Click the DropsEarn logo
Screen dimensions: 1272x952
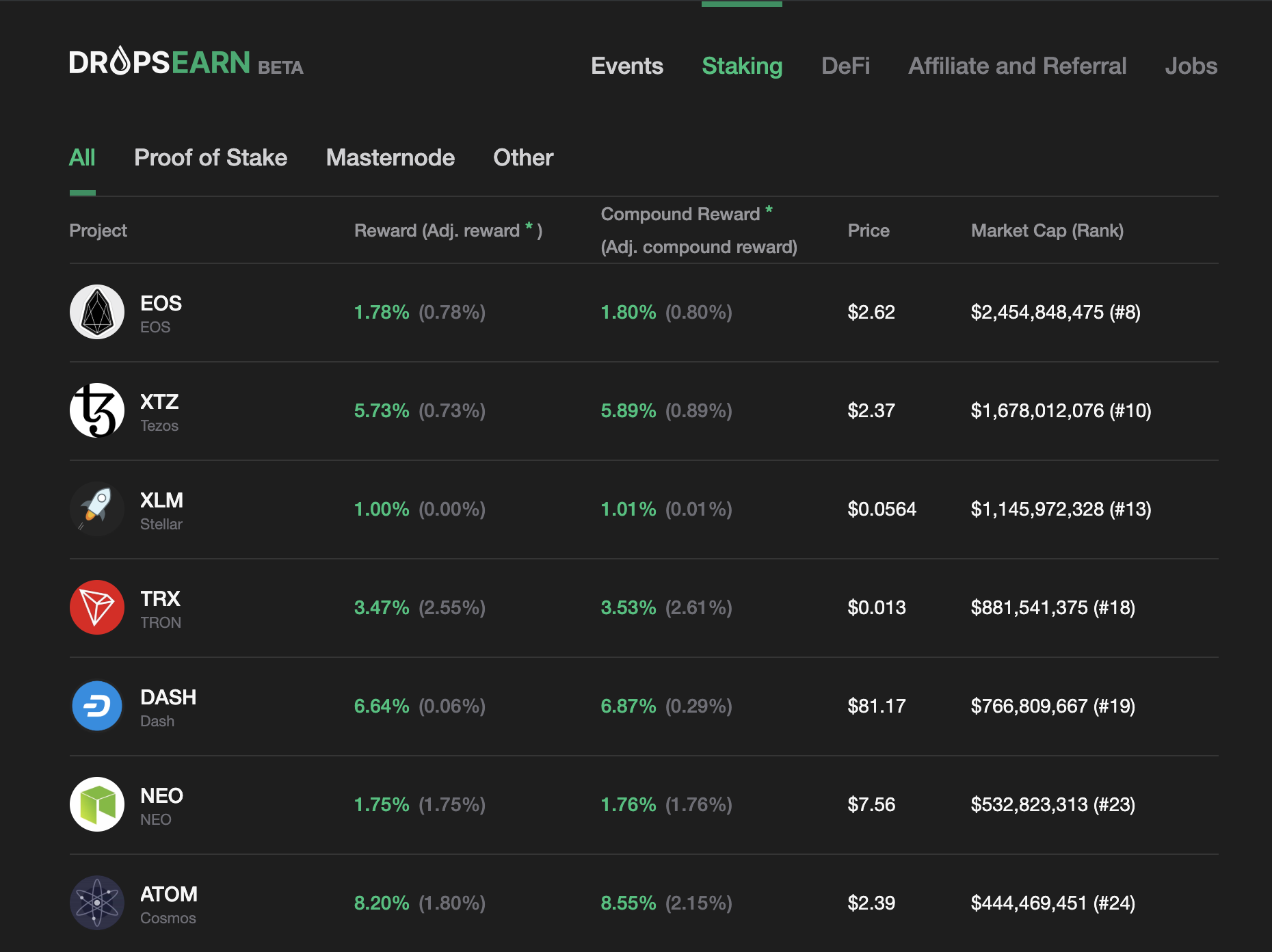(x=186, y=62)
